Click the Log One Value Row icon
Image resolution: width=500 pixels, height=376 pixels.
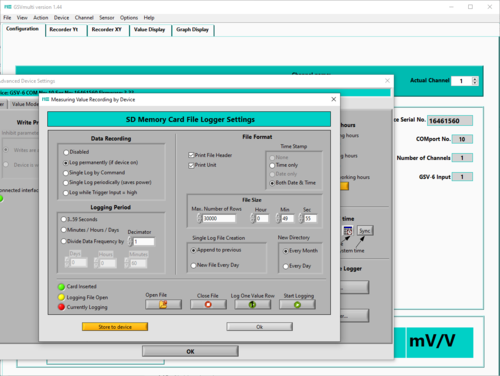tap(252, 304)
